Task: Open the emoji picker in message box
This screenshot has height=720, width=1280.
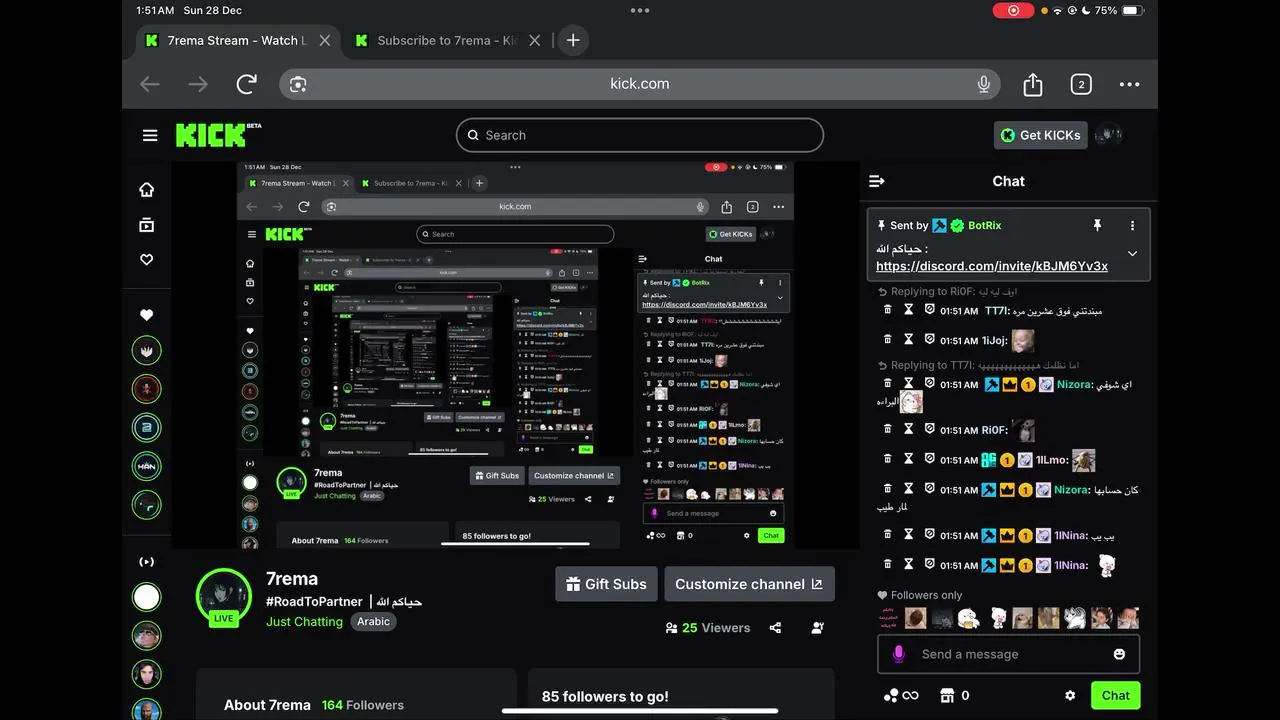Action: click(1119, 654)
